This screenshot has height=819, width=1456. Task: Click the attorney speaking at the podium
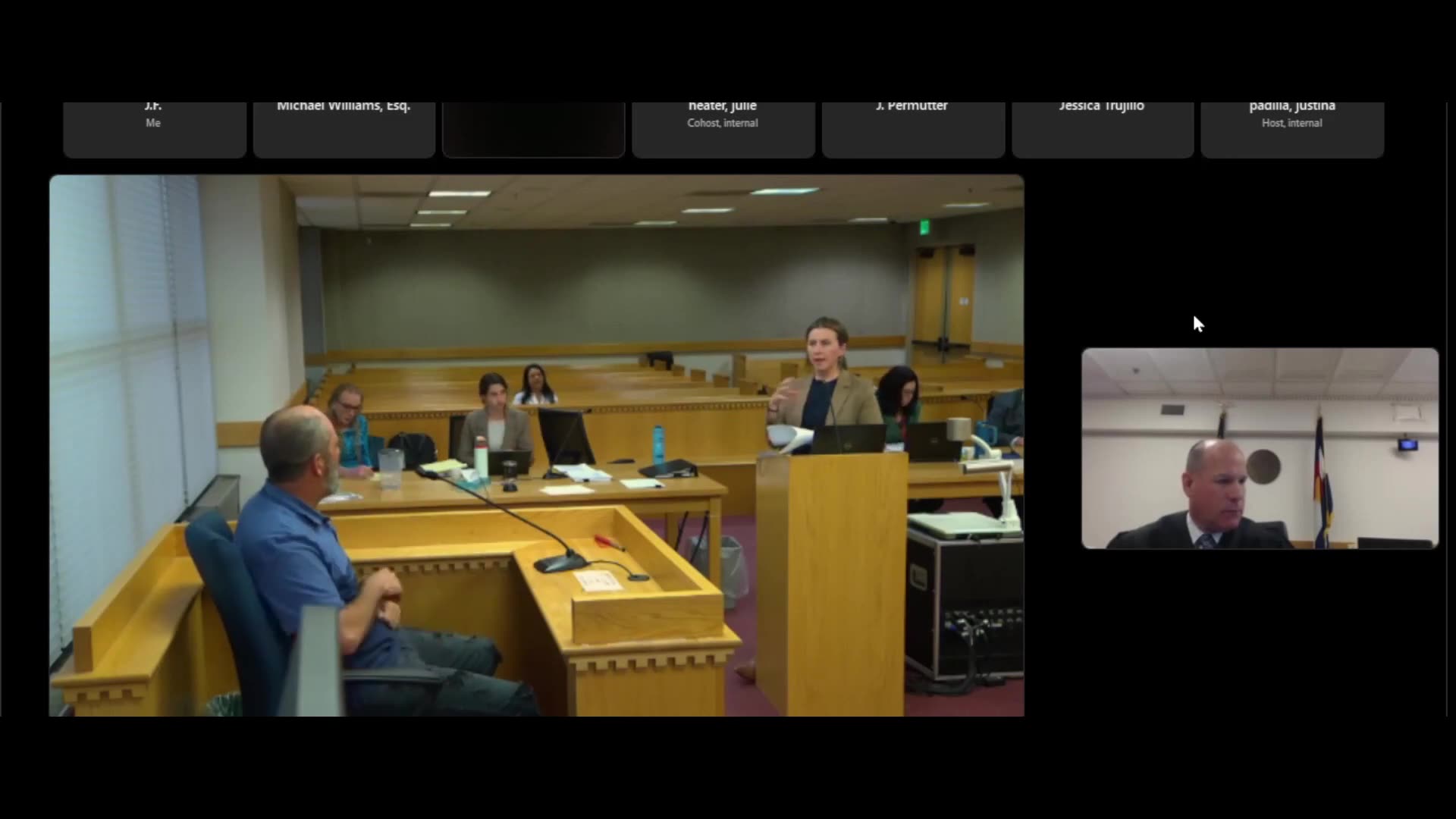[824, 379]
